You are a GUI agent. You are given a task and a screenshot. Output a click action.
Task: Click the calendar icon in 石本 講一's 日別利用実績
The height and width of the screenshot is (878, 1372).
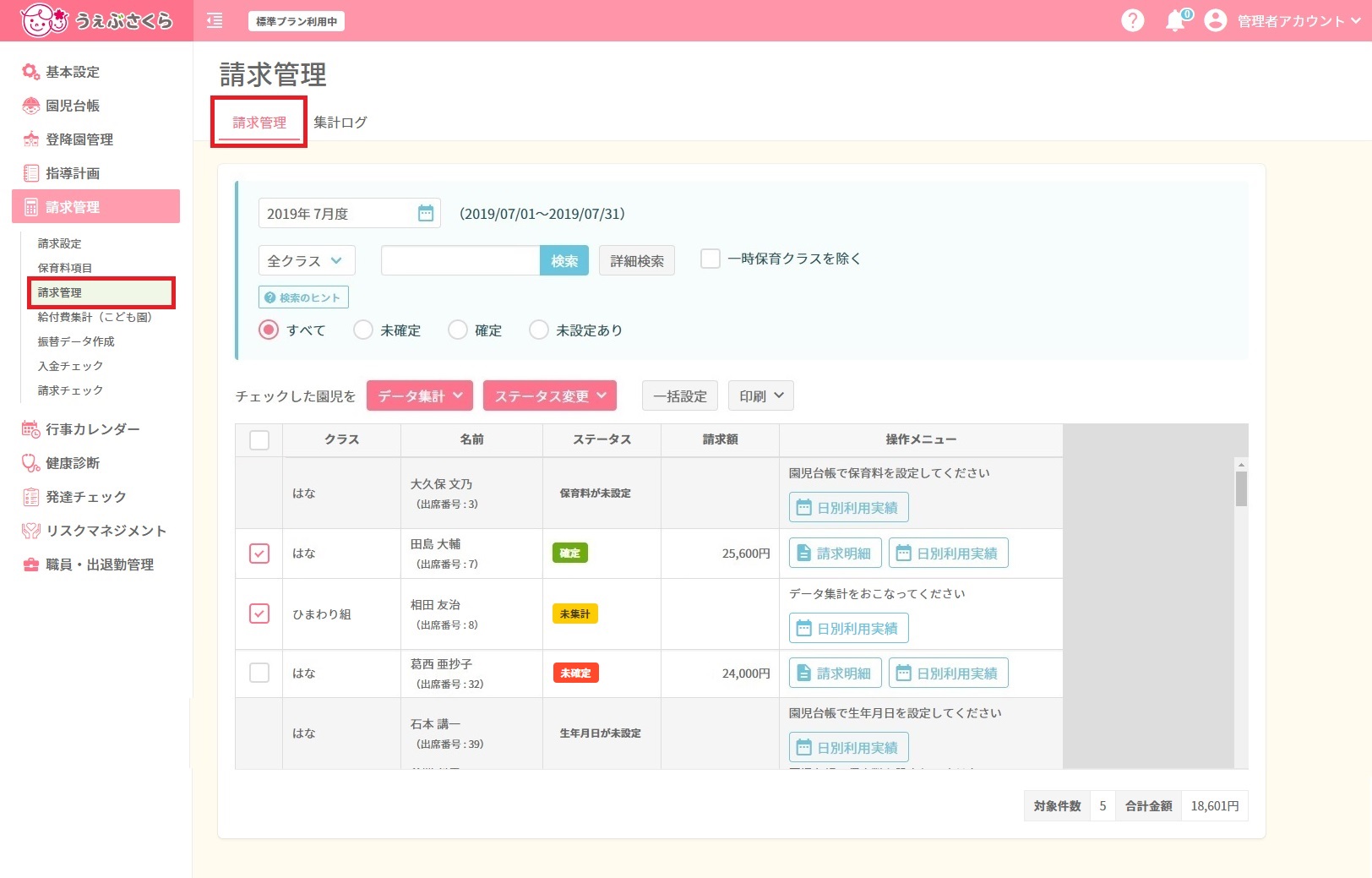[x=804, y=748]
